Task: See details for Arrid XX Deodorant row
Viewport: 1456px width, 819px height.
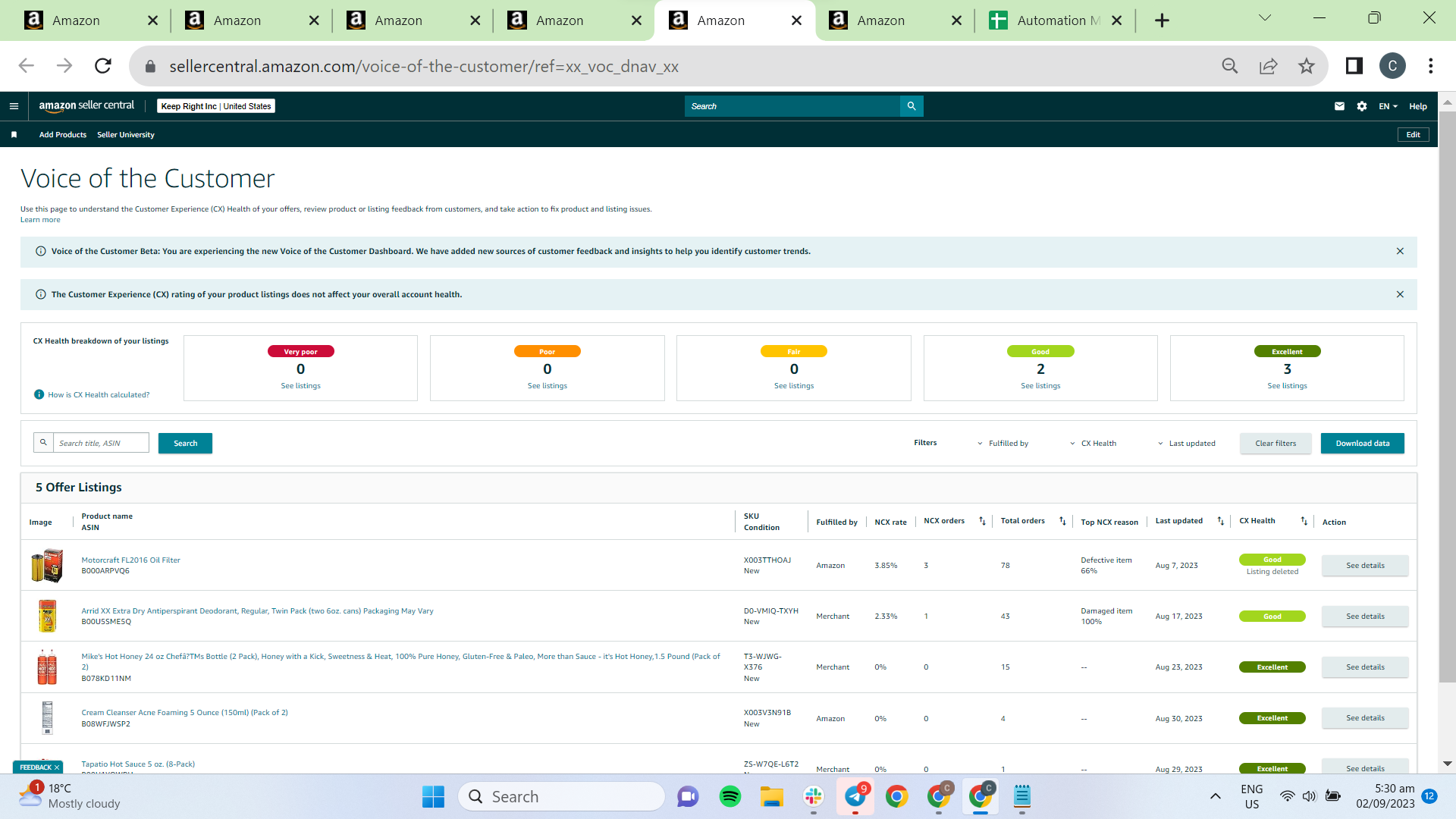Action: [x=1365, y=617]
